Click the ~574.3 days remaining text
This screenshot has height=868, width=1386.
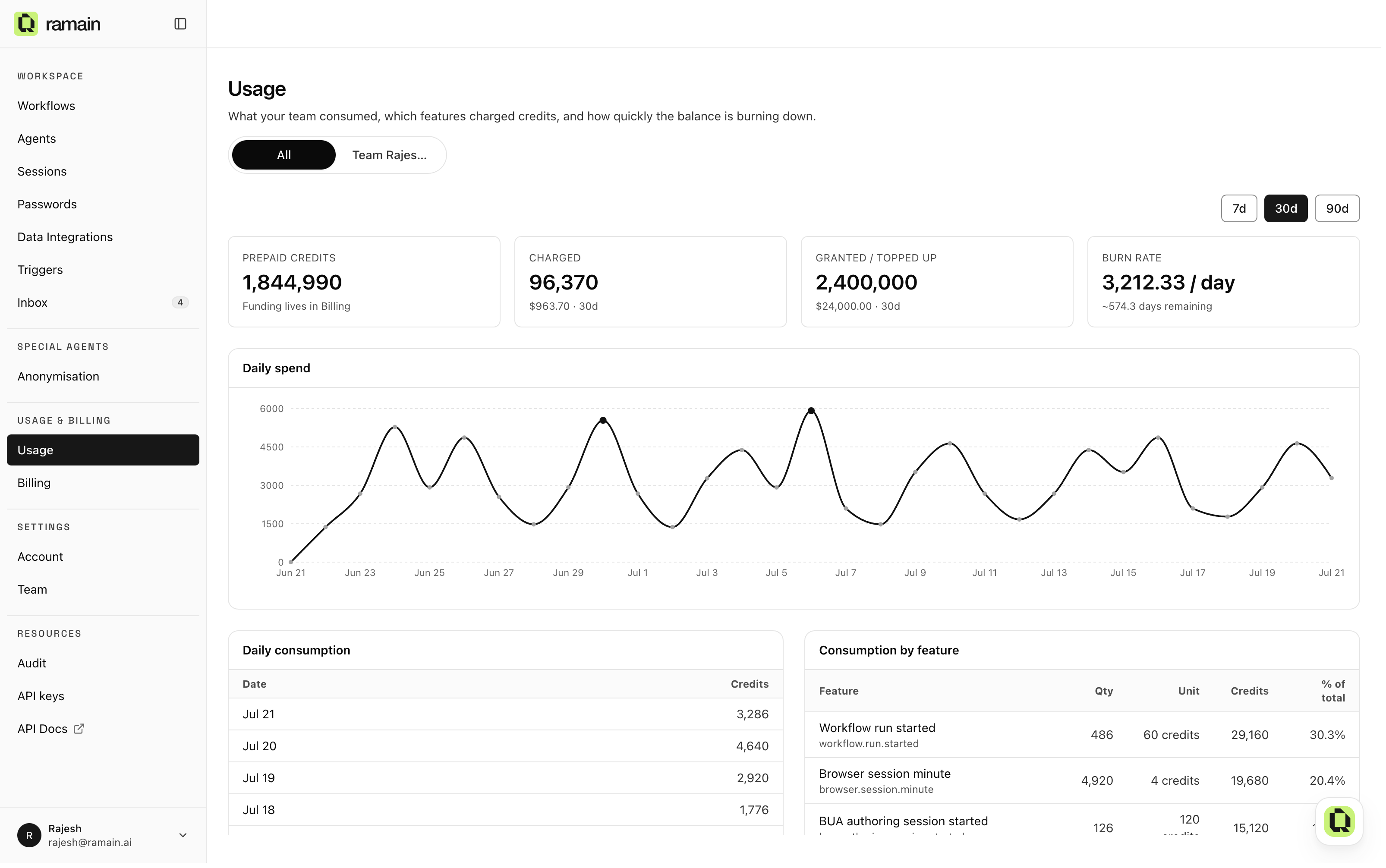point(1157,307)
